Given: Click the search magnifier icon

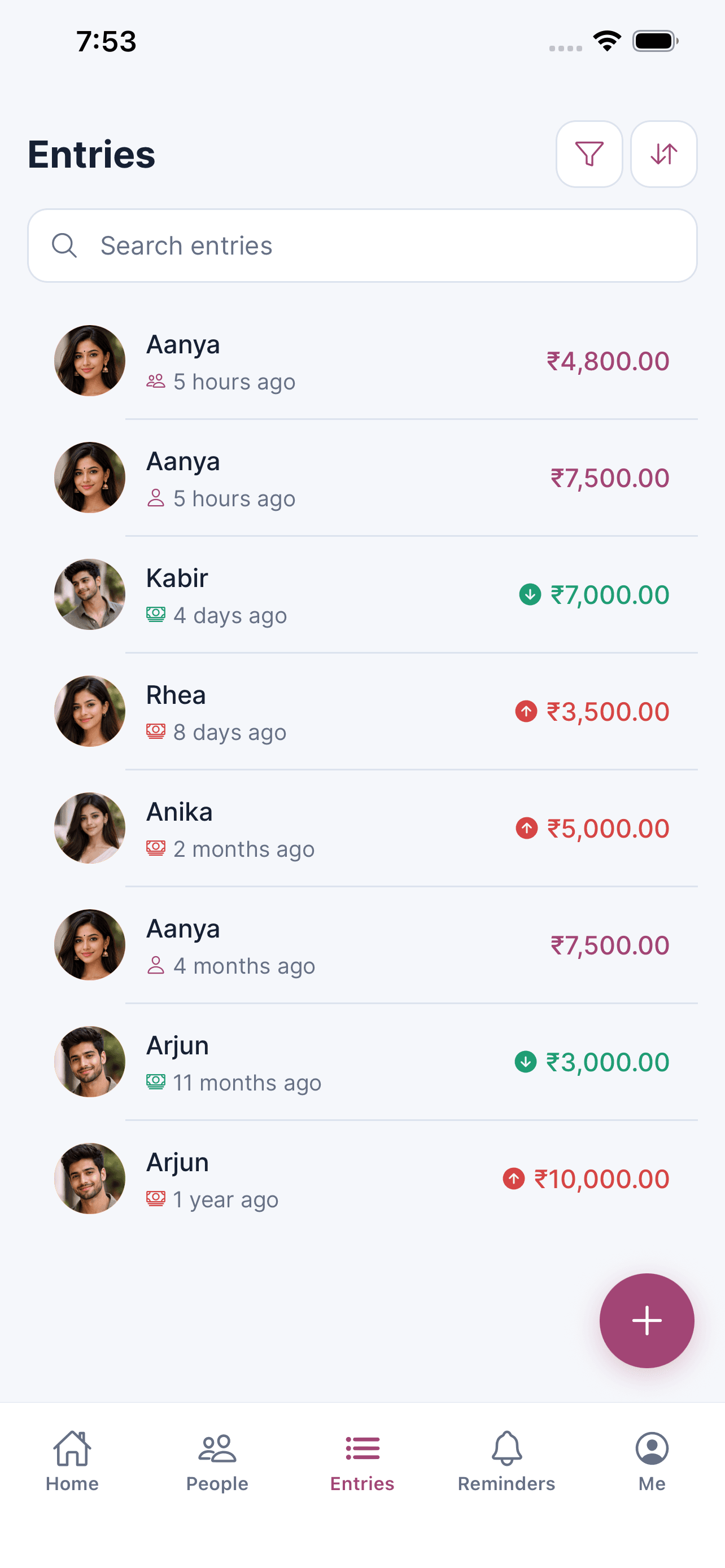Looking at the screenshot, I should [64, 246].
